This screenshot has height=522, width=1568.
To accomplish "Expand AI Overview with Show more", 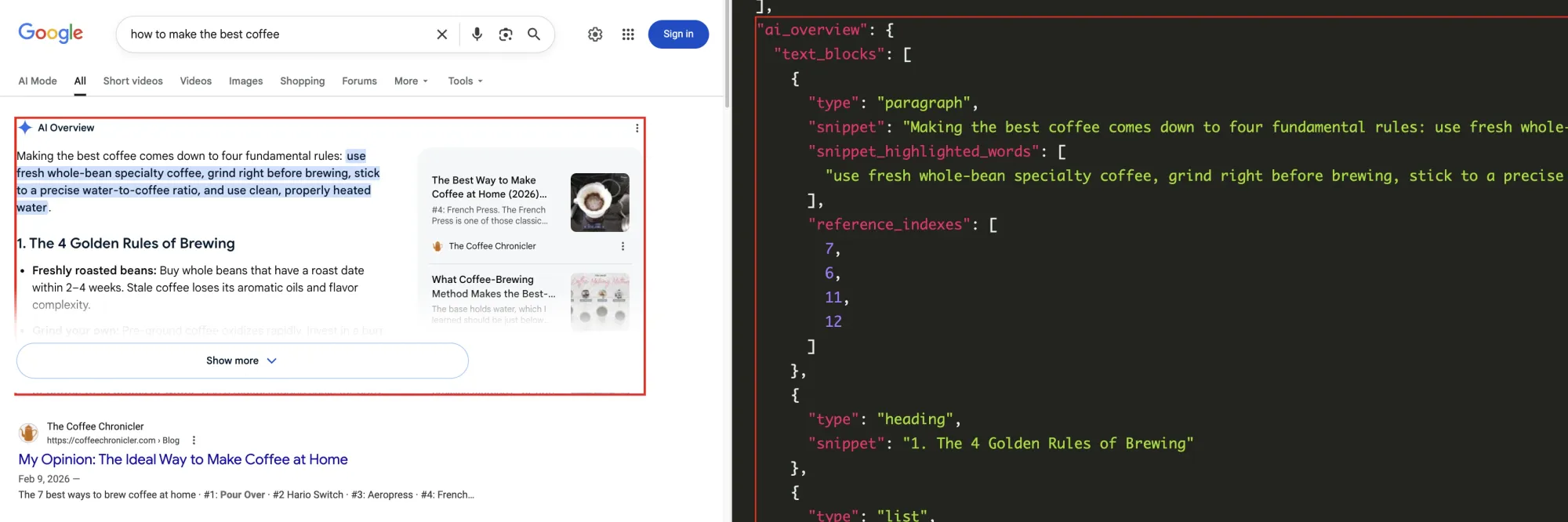I will coord(242,361).
